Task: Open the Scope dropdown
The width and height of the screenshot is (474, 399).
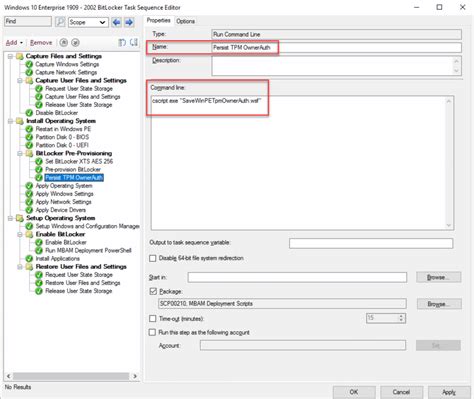Action: click(88, 22)
